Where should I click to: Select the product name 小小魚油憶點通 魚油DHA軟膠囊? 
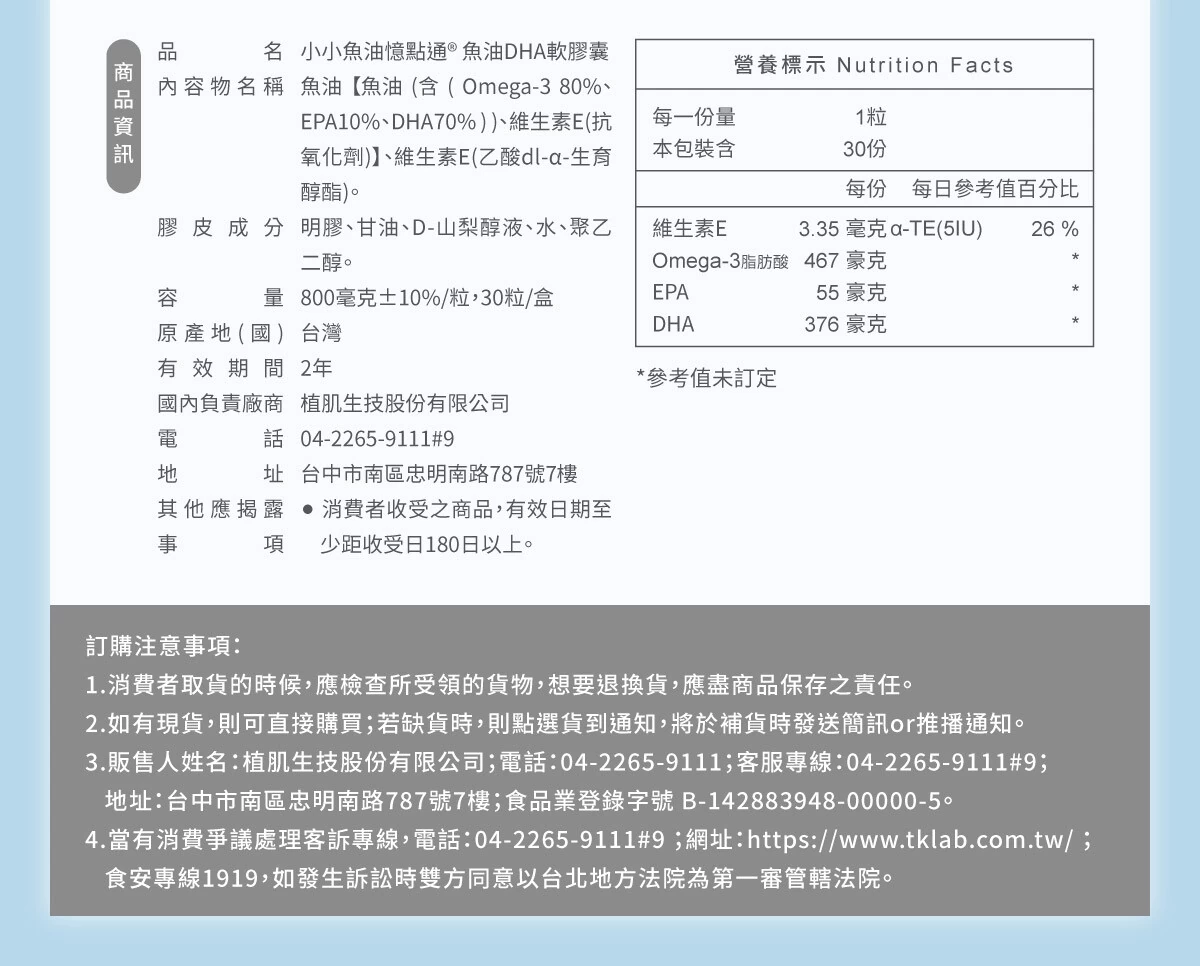(x=455, y=51)
